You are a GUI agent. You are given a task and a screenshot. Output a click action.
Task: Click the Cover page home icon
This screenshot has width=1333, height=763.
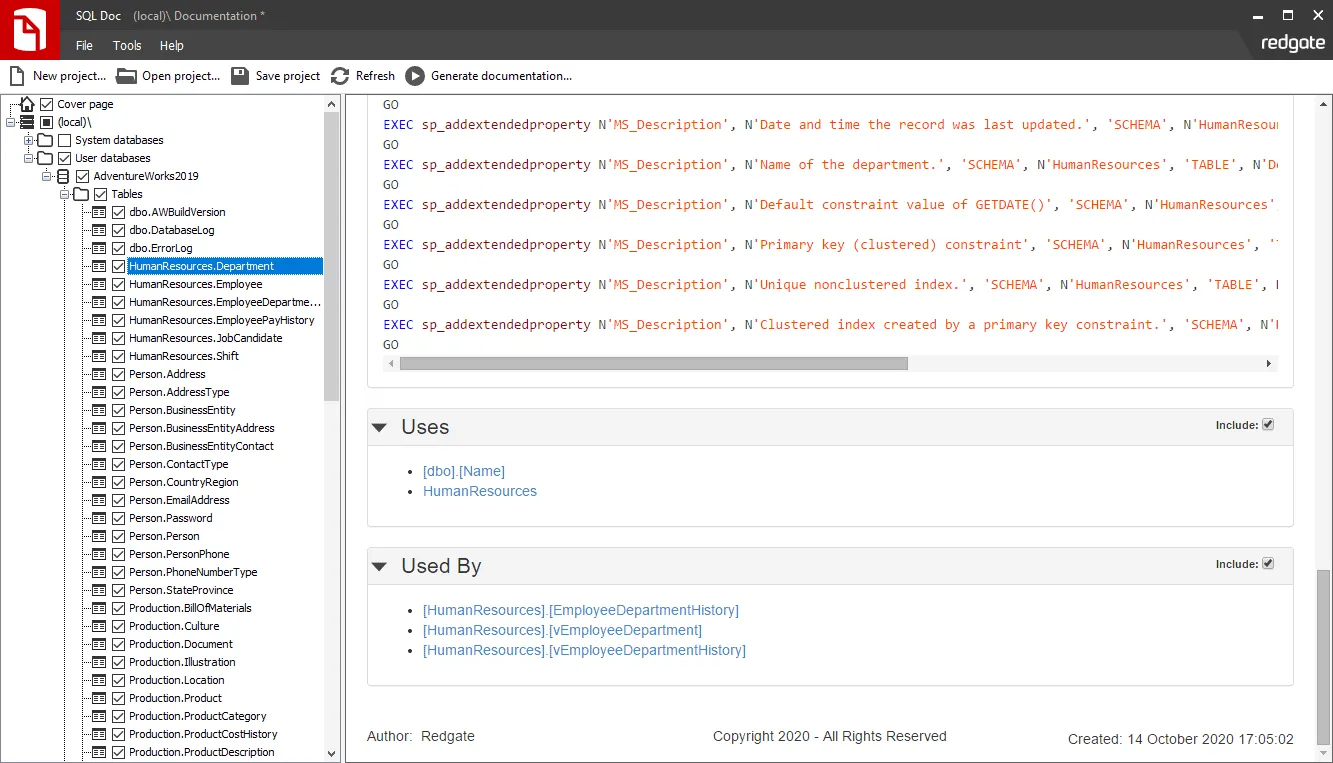tap(26, 103)
